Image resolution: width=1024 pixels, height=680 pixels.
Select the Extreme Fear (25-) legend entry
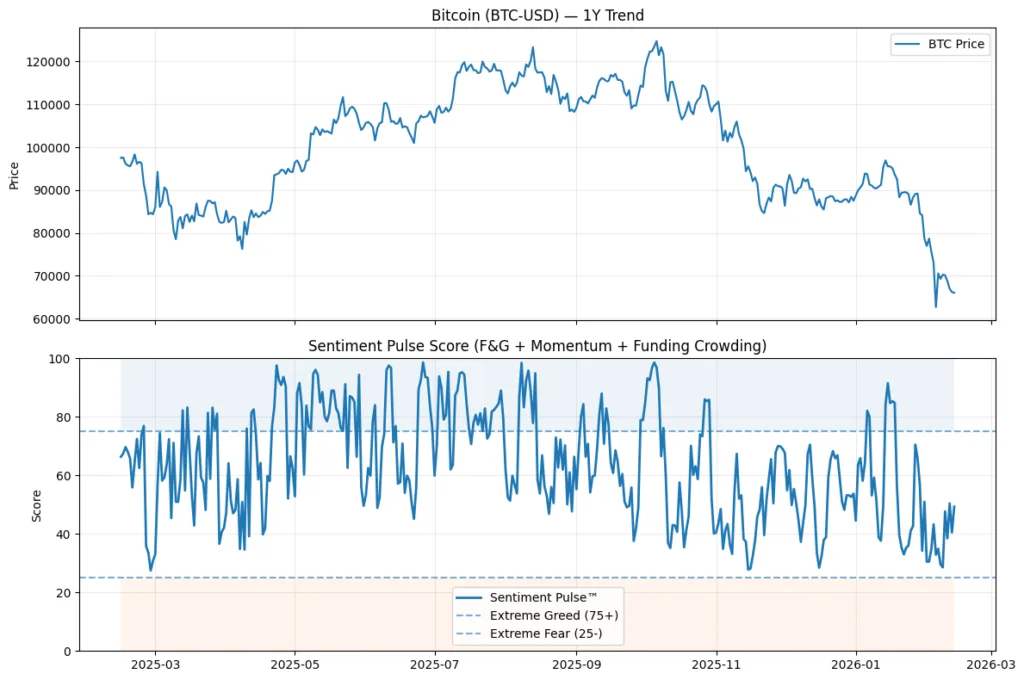click(x=547, y=633)
